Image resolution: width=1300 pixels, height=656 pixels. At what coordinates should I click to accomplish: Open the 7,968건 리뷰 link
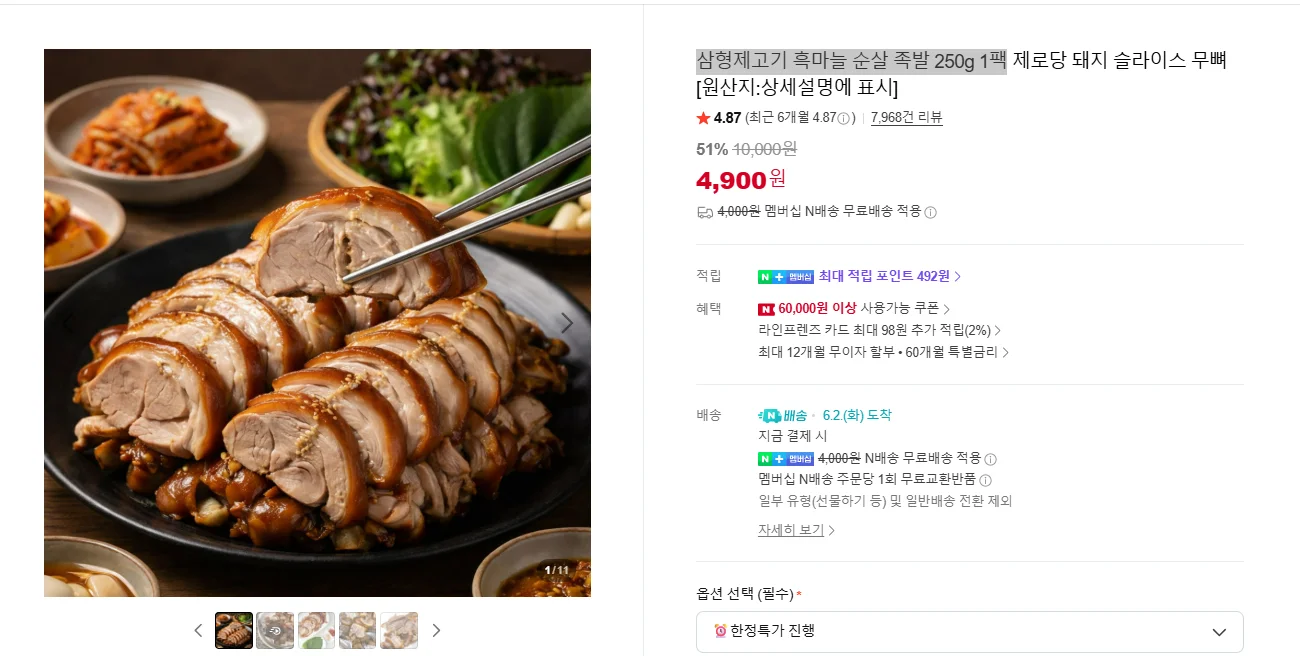(906, 118)
